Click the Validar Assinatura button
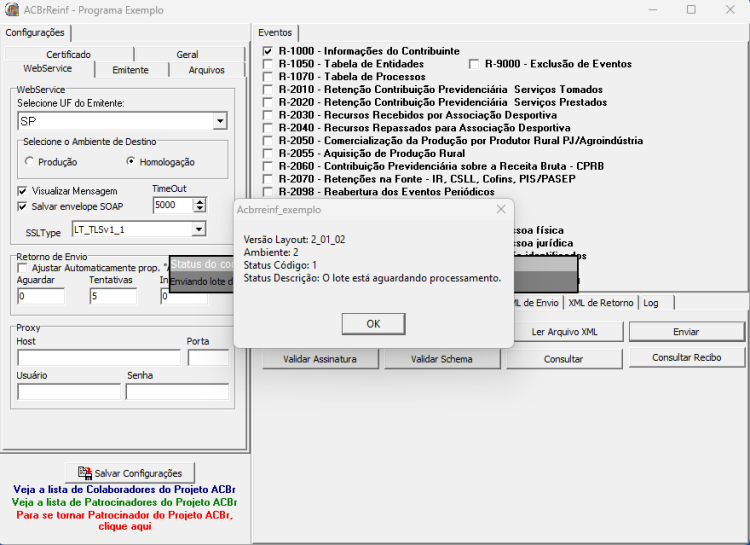The height and width of the screenshot is (545, 750). tap(320, 359)
